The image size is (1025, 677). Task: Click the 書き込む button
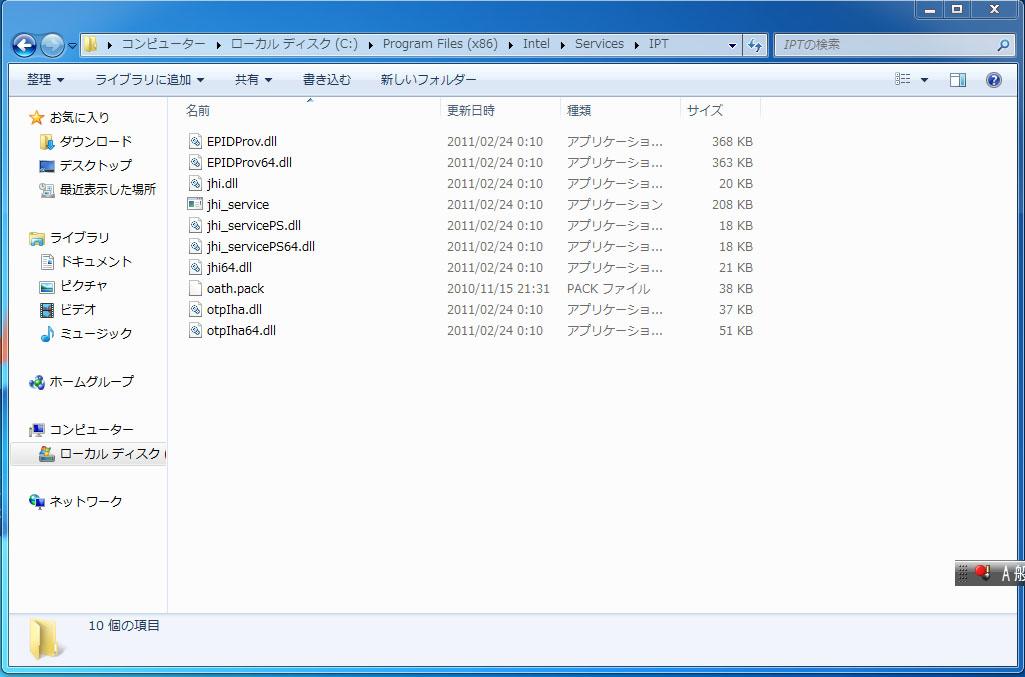pyautogui.click(x=327, y=80)
